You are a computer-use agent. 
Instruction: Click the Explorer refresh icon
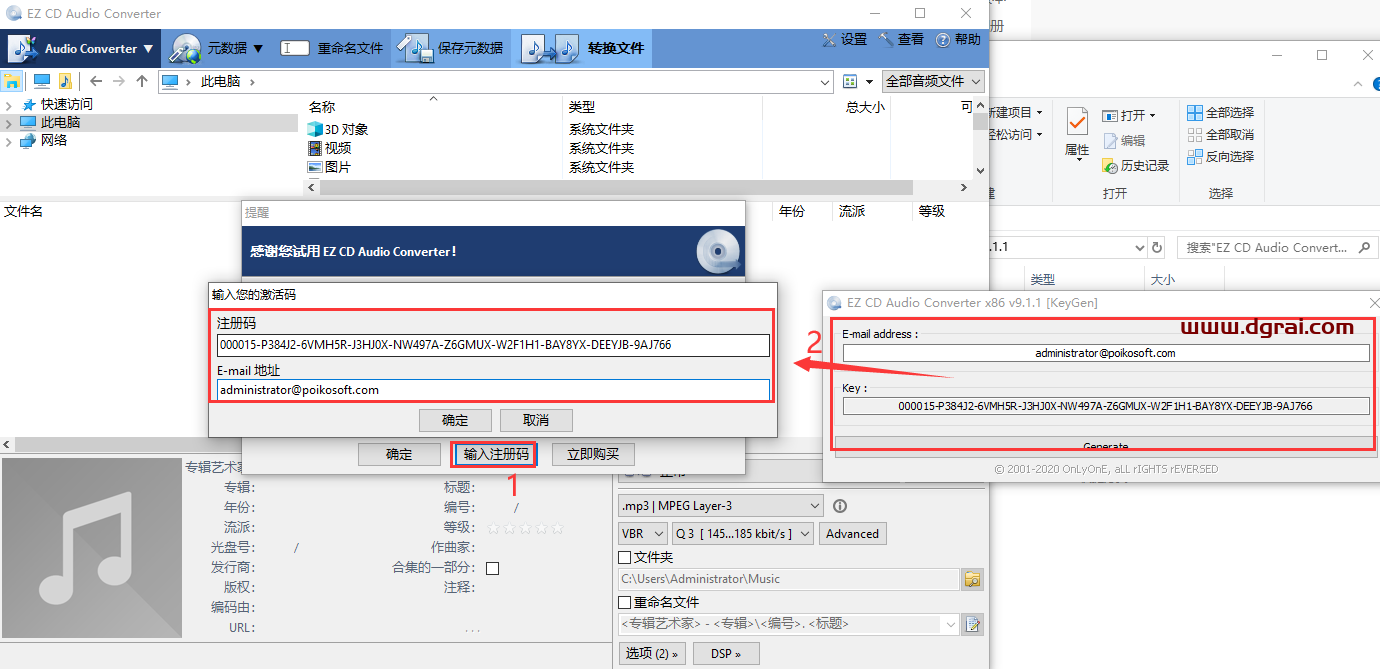click(1158, 247)
